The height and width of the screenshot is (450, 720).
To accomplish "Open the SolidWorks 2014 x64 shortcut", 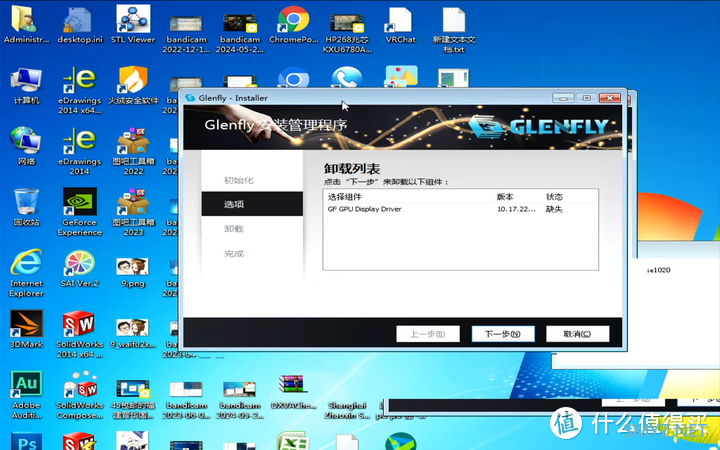I will [x=79, y=334].
